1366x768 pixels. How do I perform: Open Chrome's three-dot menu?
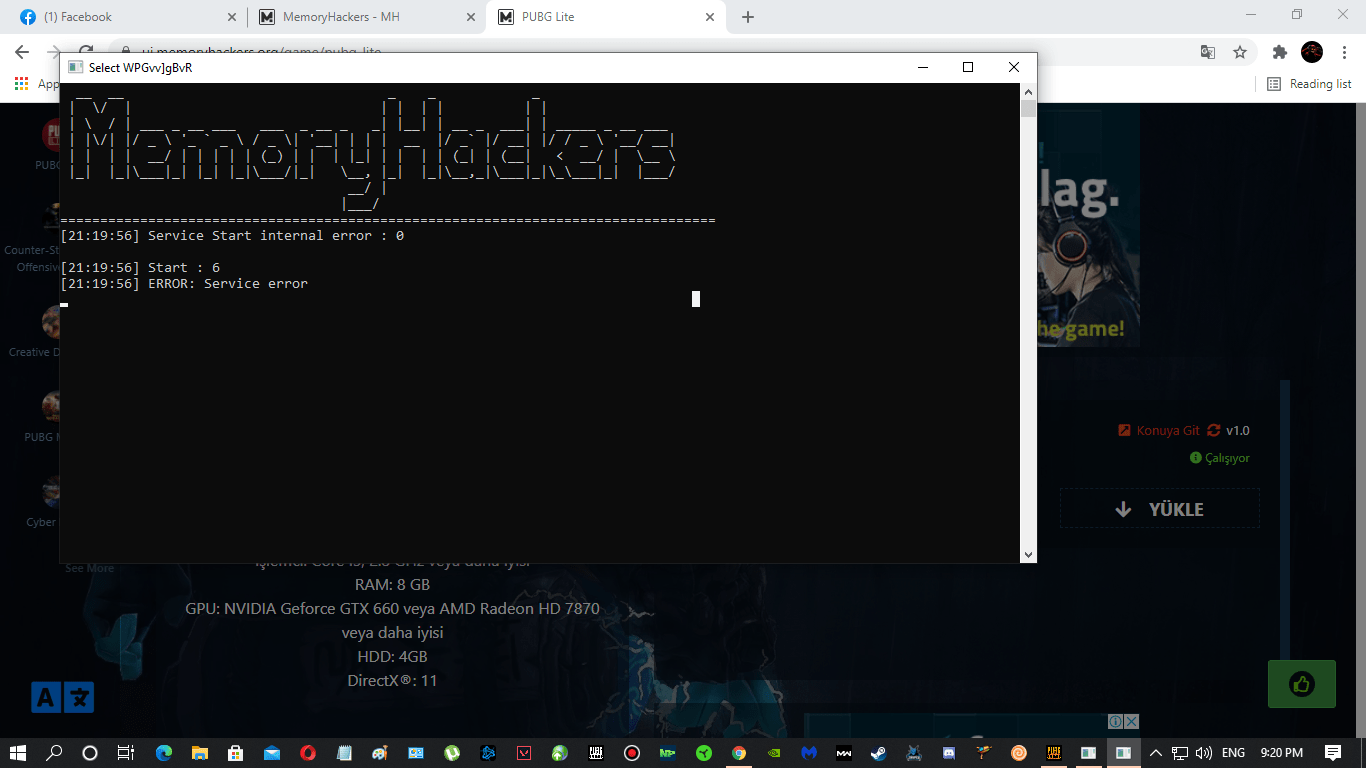click(1344, 52)
